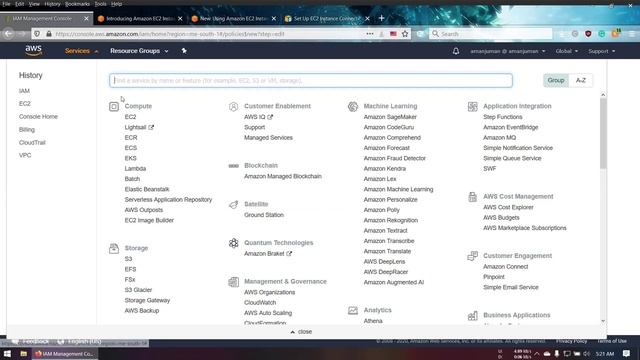Open the Privacy Policy link
Image resolution: width=640 pixels, height=360 pixels.
tap(571, 341)
